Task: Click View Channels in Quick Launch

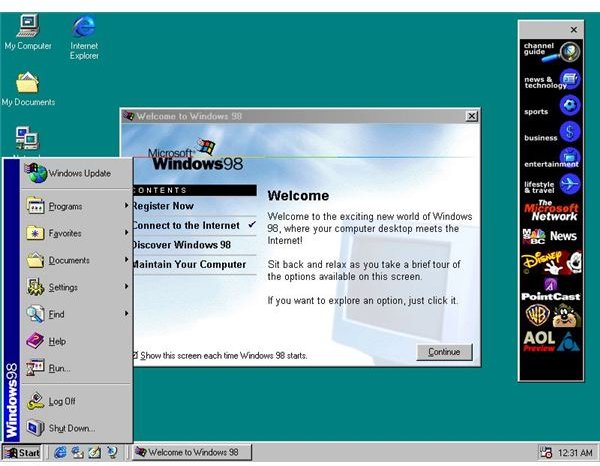Action: point(112,453)
